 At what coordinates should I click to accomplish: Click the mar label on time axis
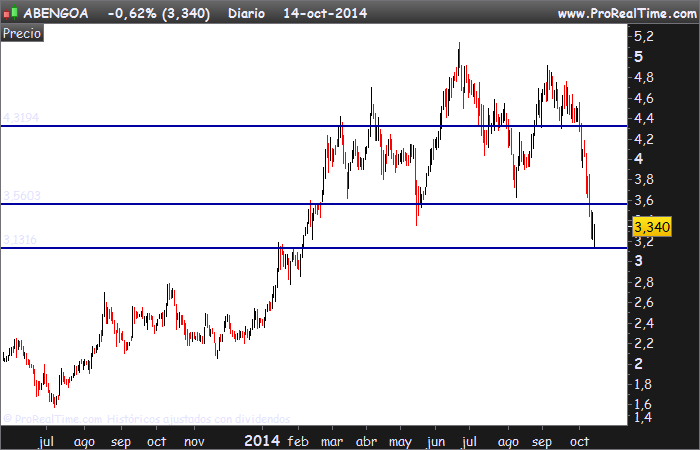(332, 442)
